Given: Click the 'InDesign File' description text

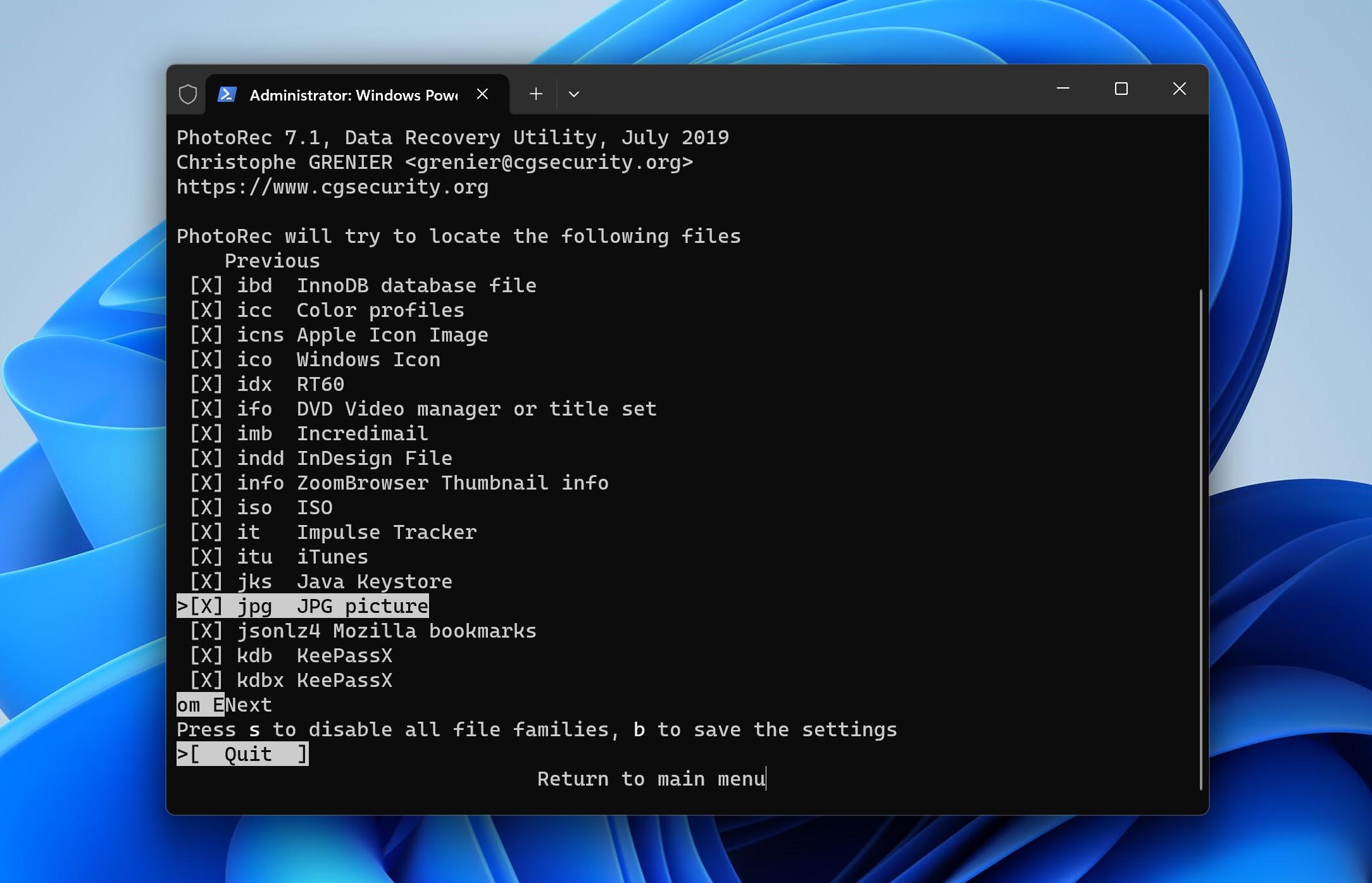Looking at the screenshot, I should (x=375, y=458).
